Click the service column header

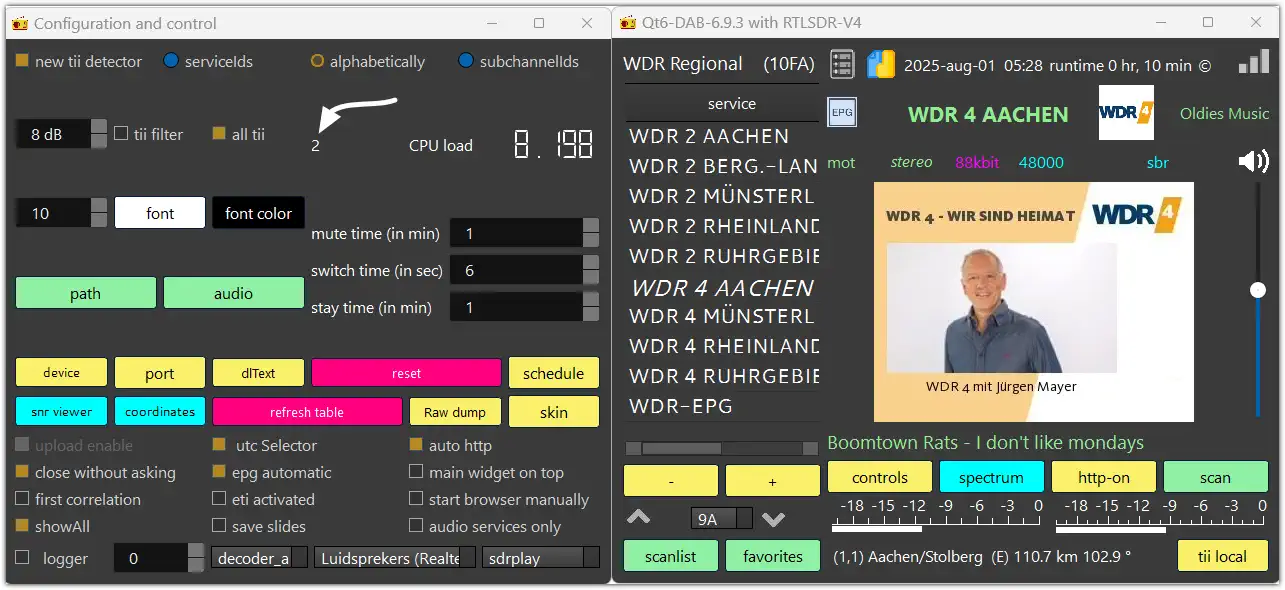[731, 103]
